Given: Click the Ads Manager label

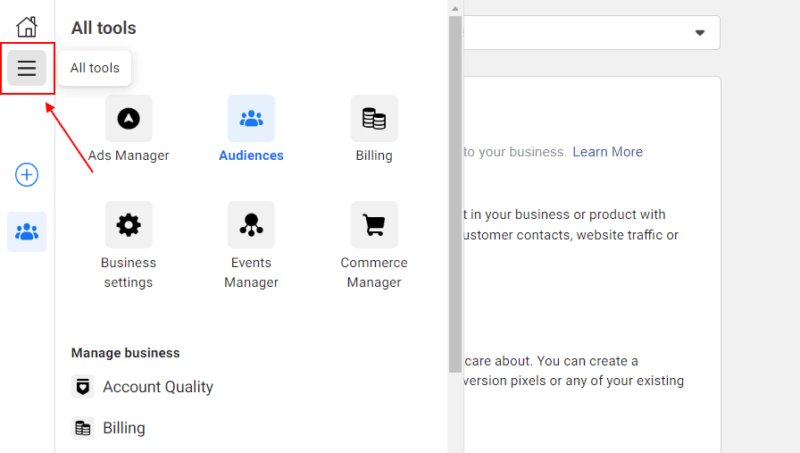Looking at the screenshot, I should click(129, 156).
